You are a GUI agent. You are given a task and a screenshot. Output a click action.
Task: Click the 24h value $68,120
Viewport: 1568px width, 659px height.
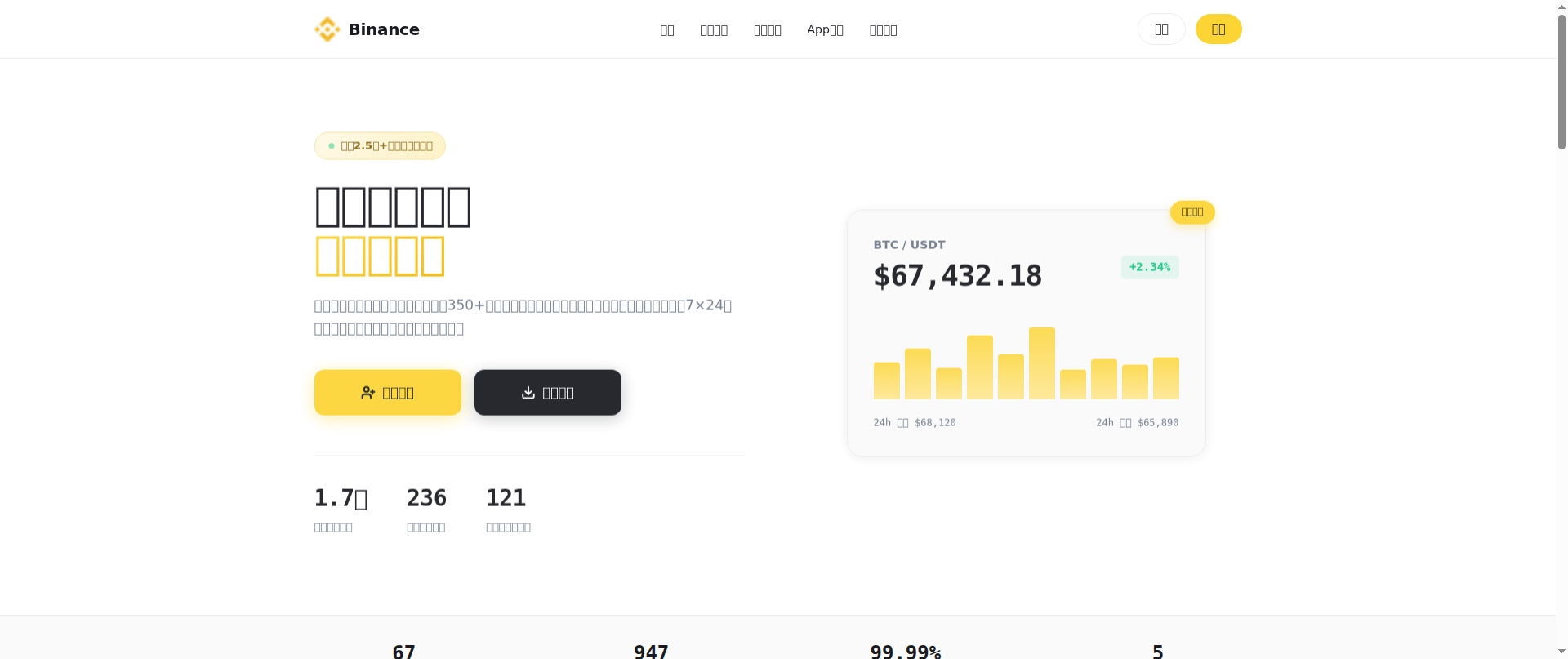(935, 423)
